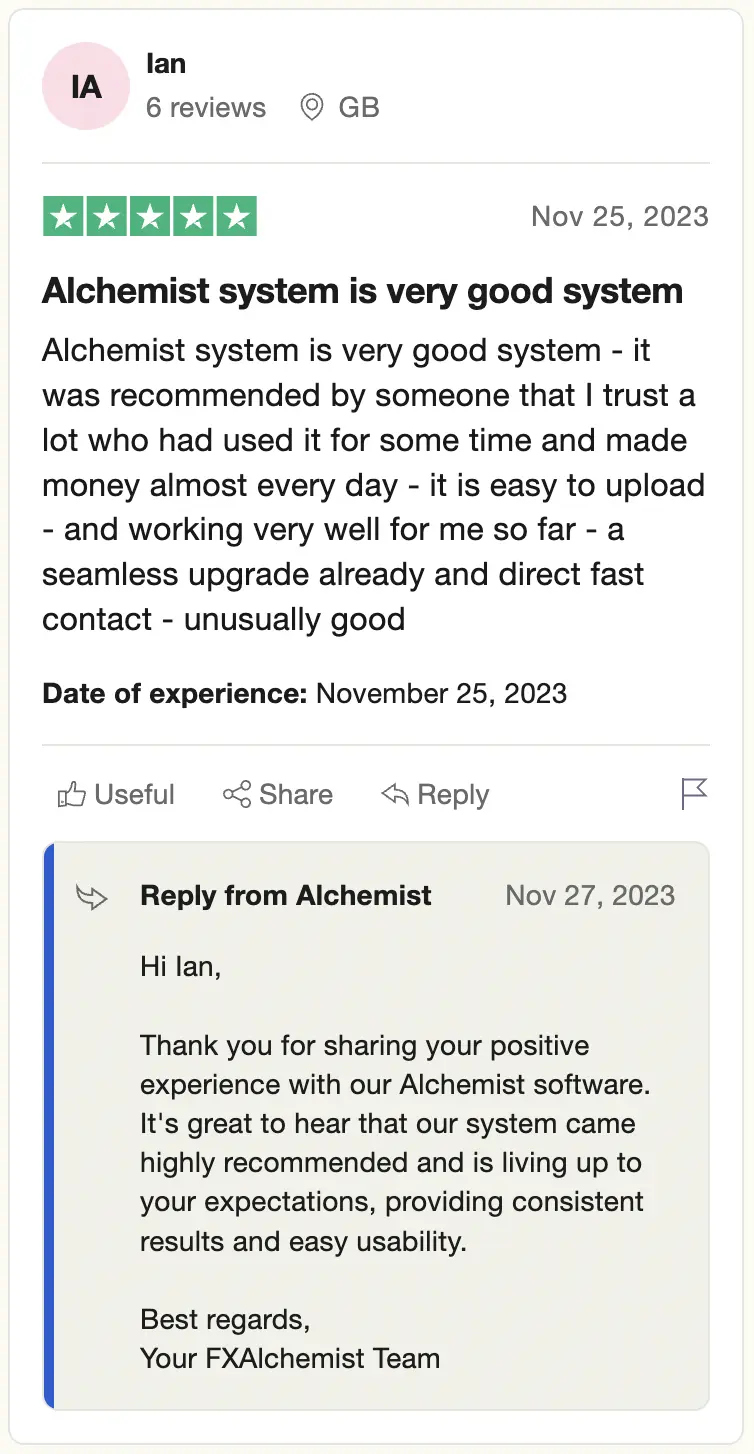Click the five-star rating graphic
The width and height of the screenshot is (754, 1454).
(150, 217)
